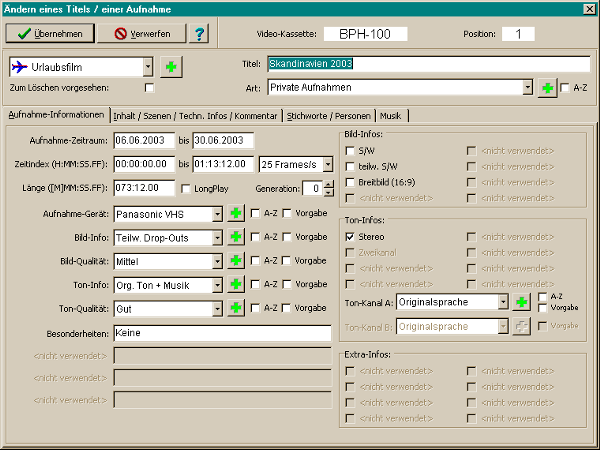600x450 pixels.
Task: Click green plus next to Bild-Qualität
Action: [236, 261]
